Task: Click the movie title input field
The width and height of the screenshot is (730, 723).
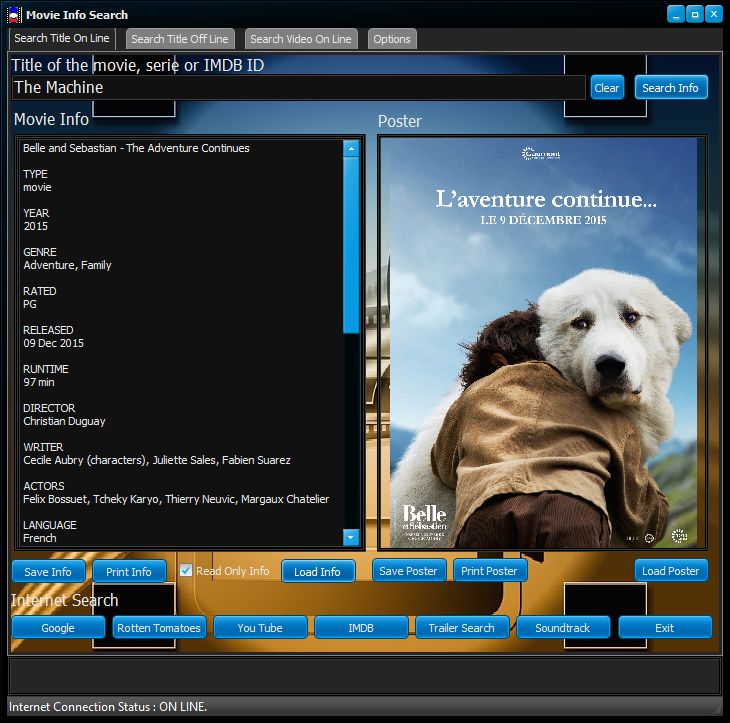Action: click(x=298, y=88)
